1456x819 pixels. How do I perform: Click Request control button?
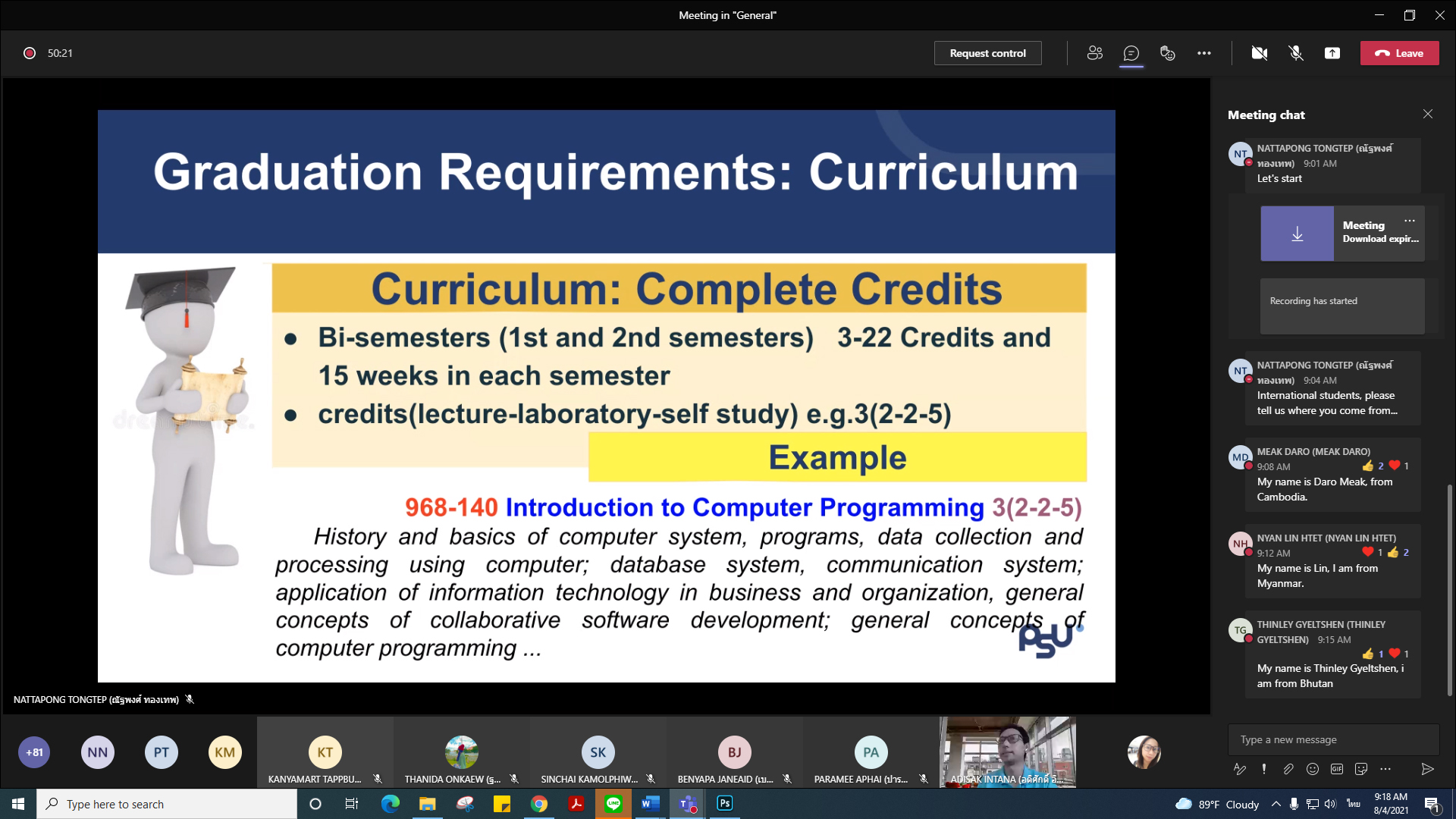[987, 53]
